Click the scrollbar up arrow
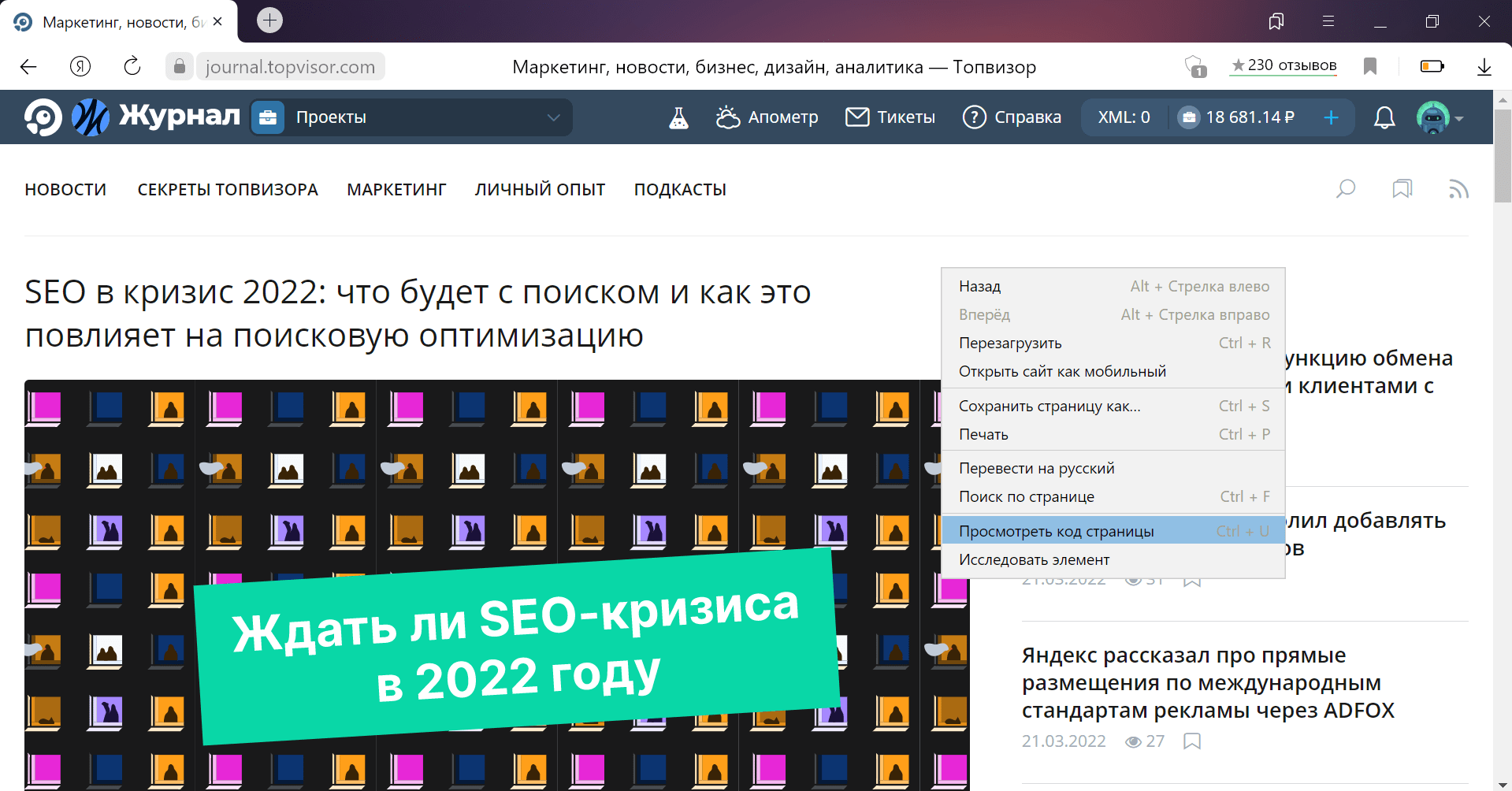Screen dimensions: 1512x791 [x=1503, y=99]
